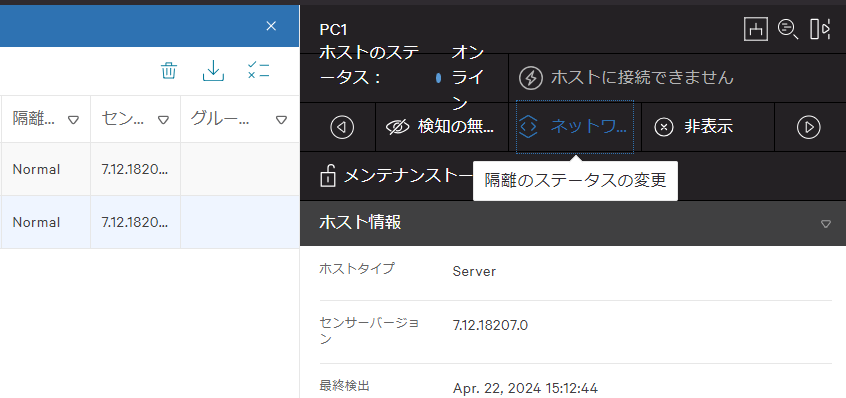Click 7.12.1820 cell in first row
The height and width of the screenshot is (398, 846).
point(135,169)
